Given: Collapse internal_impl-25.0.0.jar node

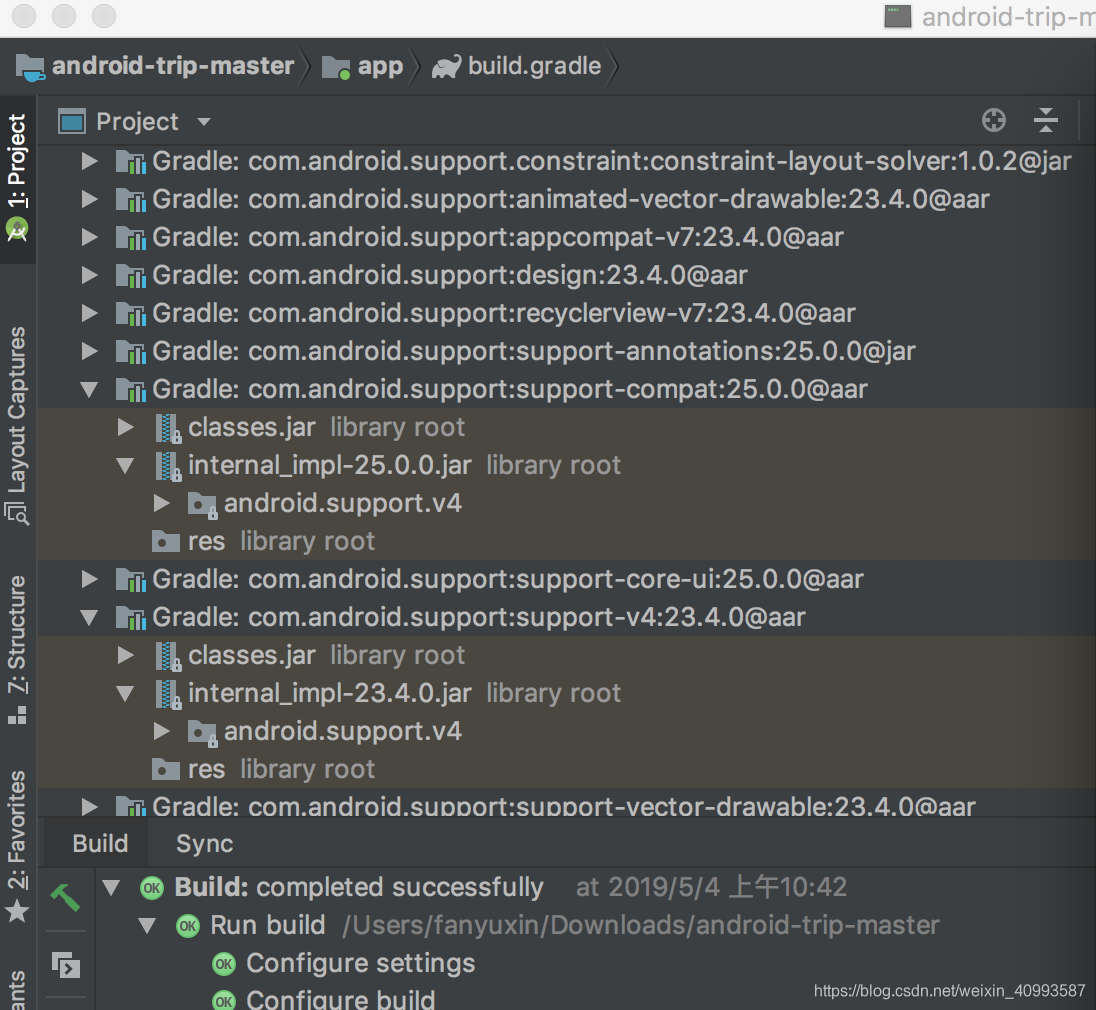Looking at the screenshot, I should (x=126, y=466).
